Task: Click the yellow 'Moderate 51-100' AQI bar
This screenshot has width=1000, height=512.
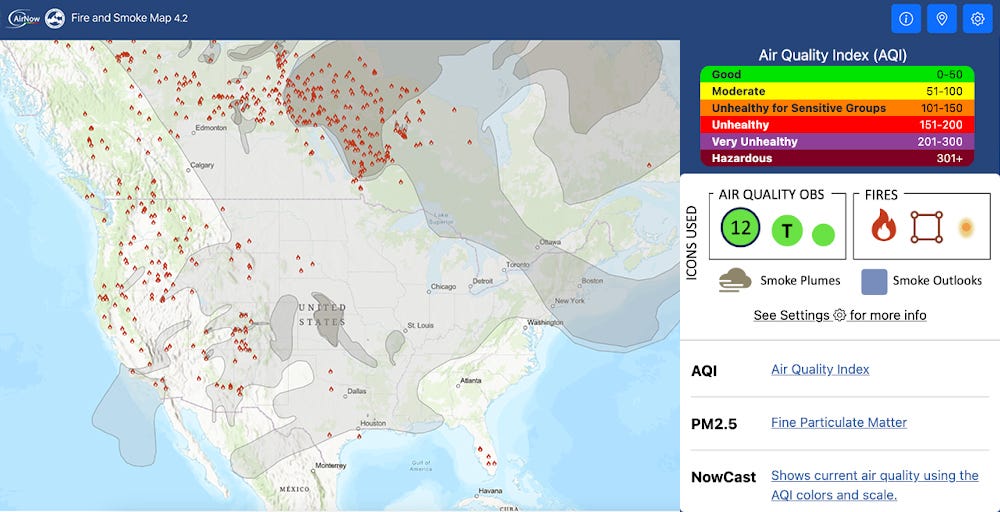Action: click(837, 91)
